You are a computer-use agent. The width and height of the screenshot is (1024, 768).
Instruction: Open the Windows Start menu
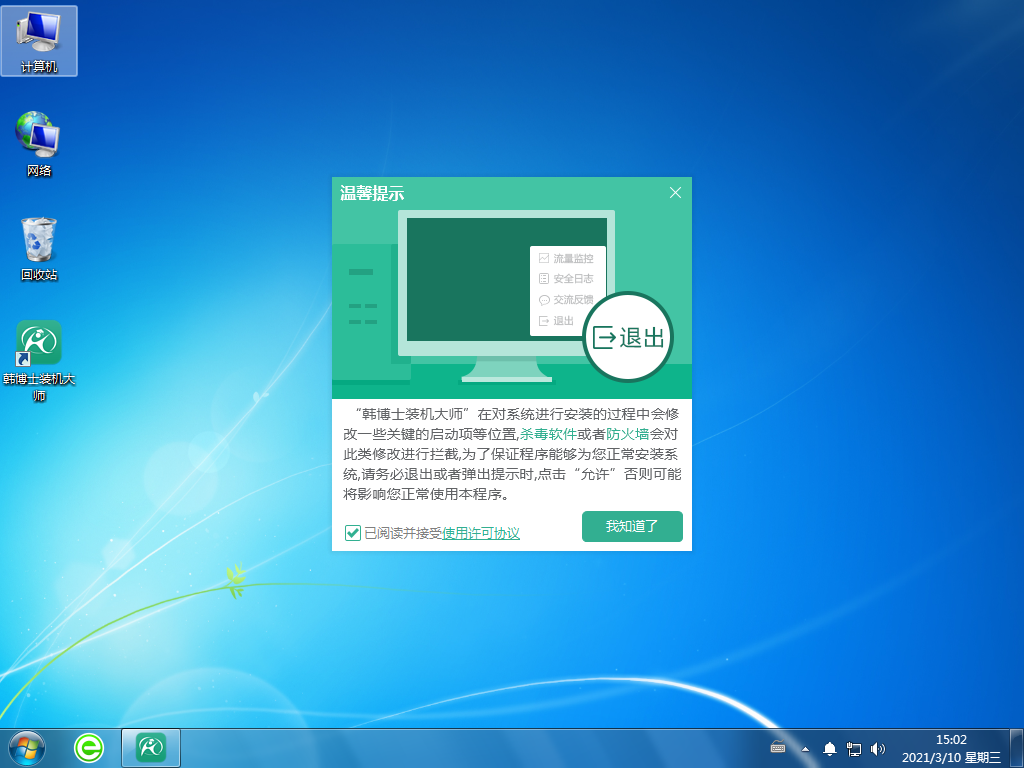coord(25,748)
